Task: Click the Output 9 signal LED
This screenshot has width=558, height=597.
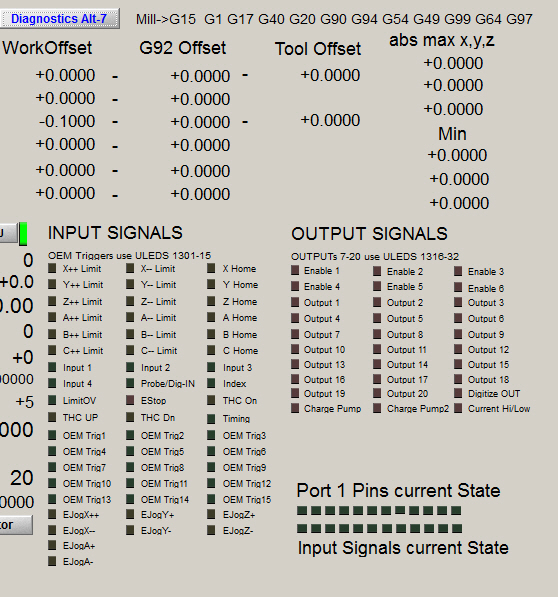Action: [458, 334]
